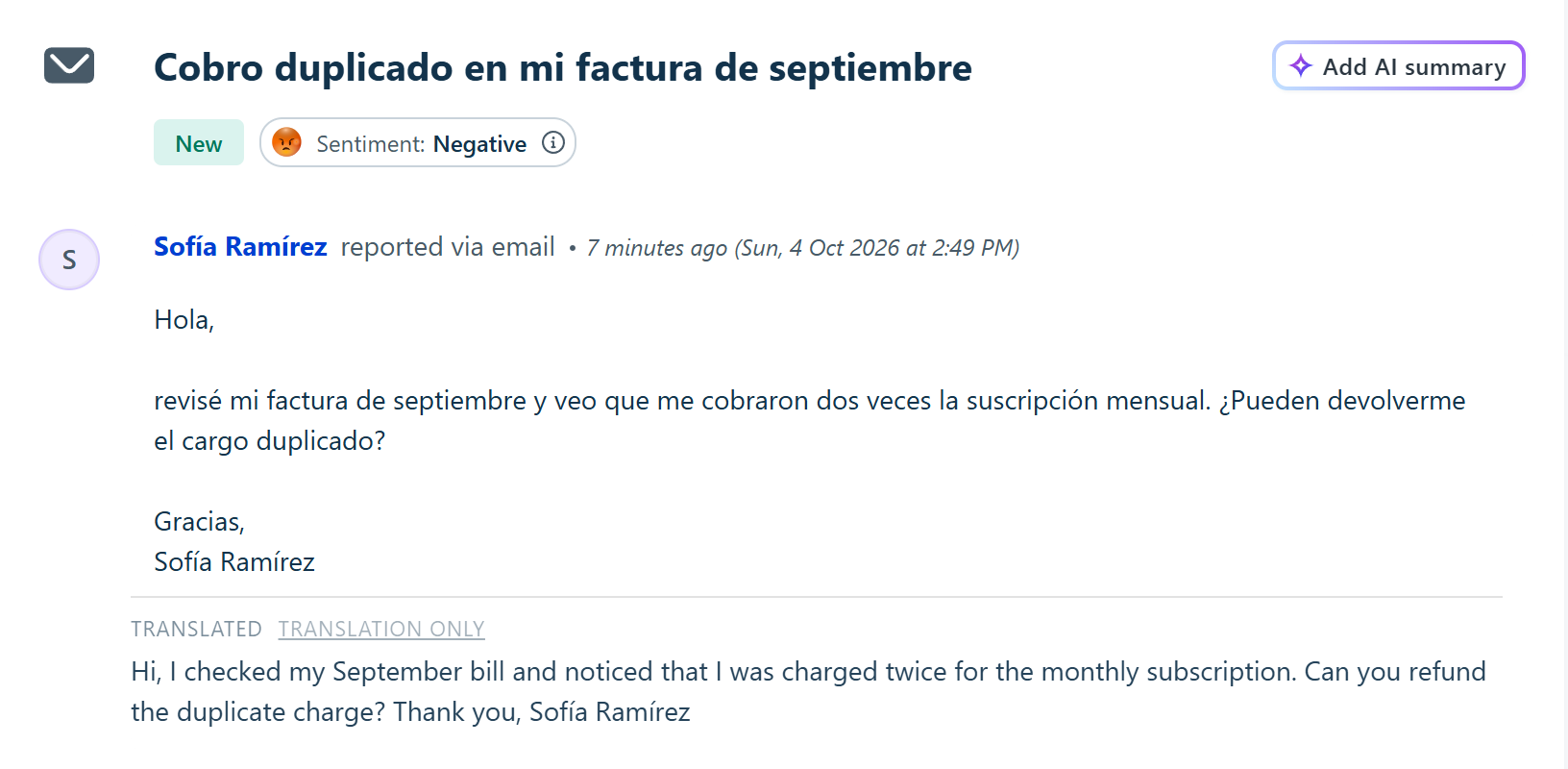Screen dimensions: 1568x769
Task: Click the TRANSLATED label
Action: pos(196,629)
